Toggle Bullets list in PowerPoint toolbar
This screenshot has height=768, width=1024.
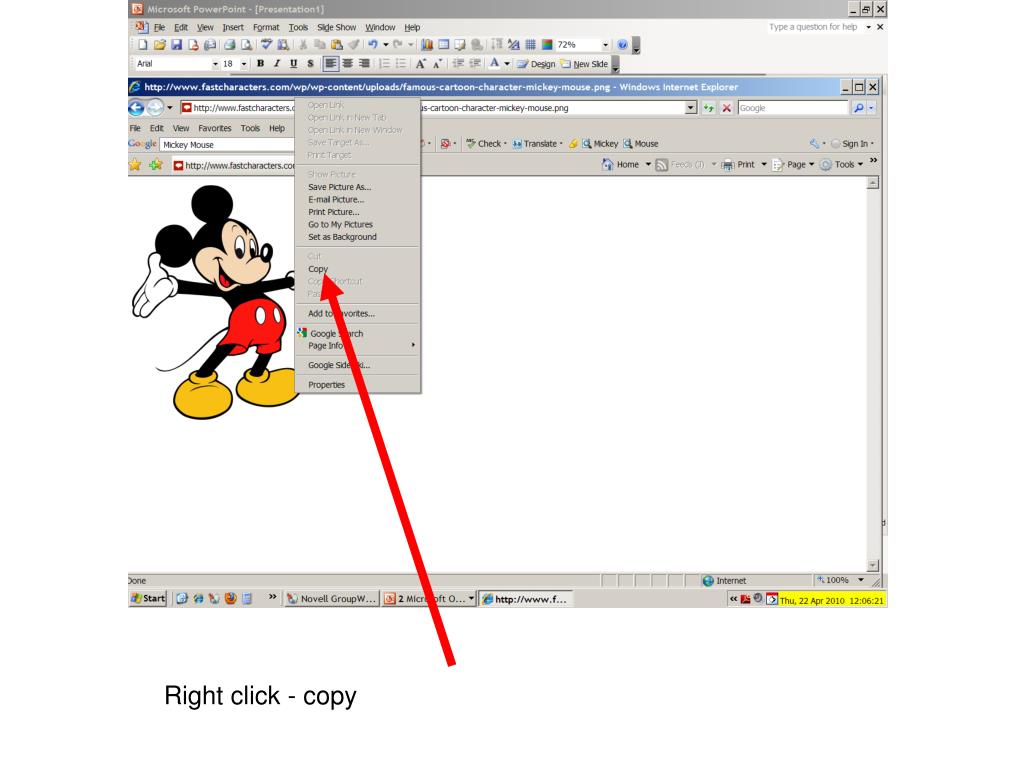click(401, 63)
